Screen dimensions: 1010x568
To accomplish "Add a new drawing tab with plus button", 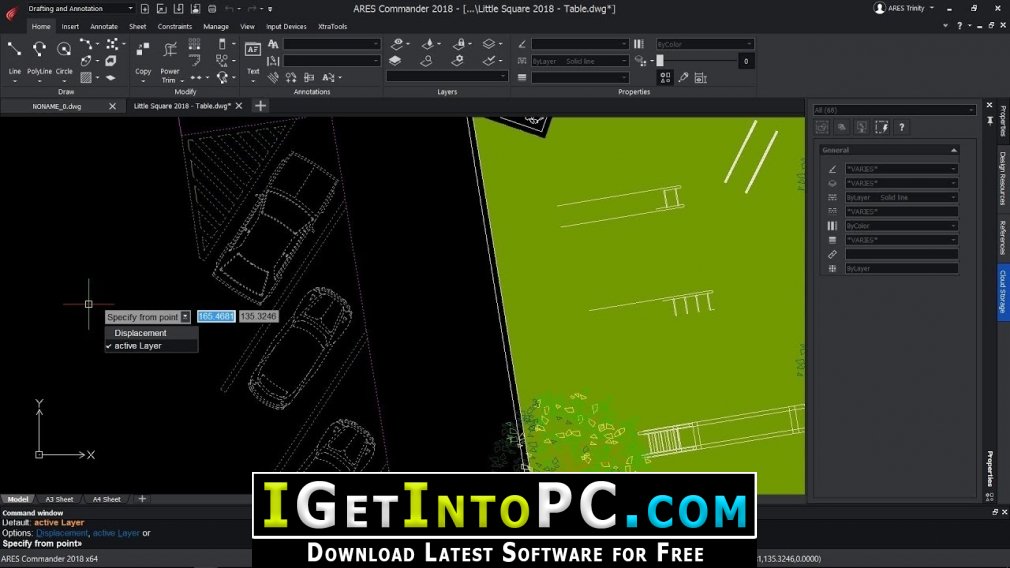I will [260, 106].
